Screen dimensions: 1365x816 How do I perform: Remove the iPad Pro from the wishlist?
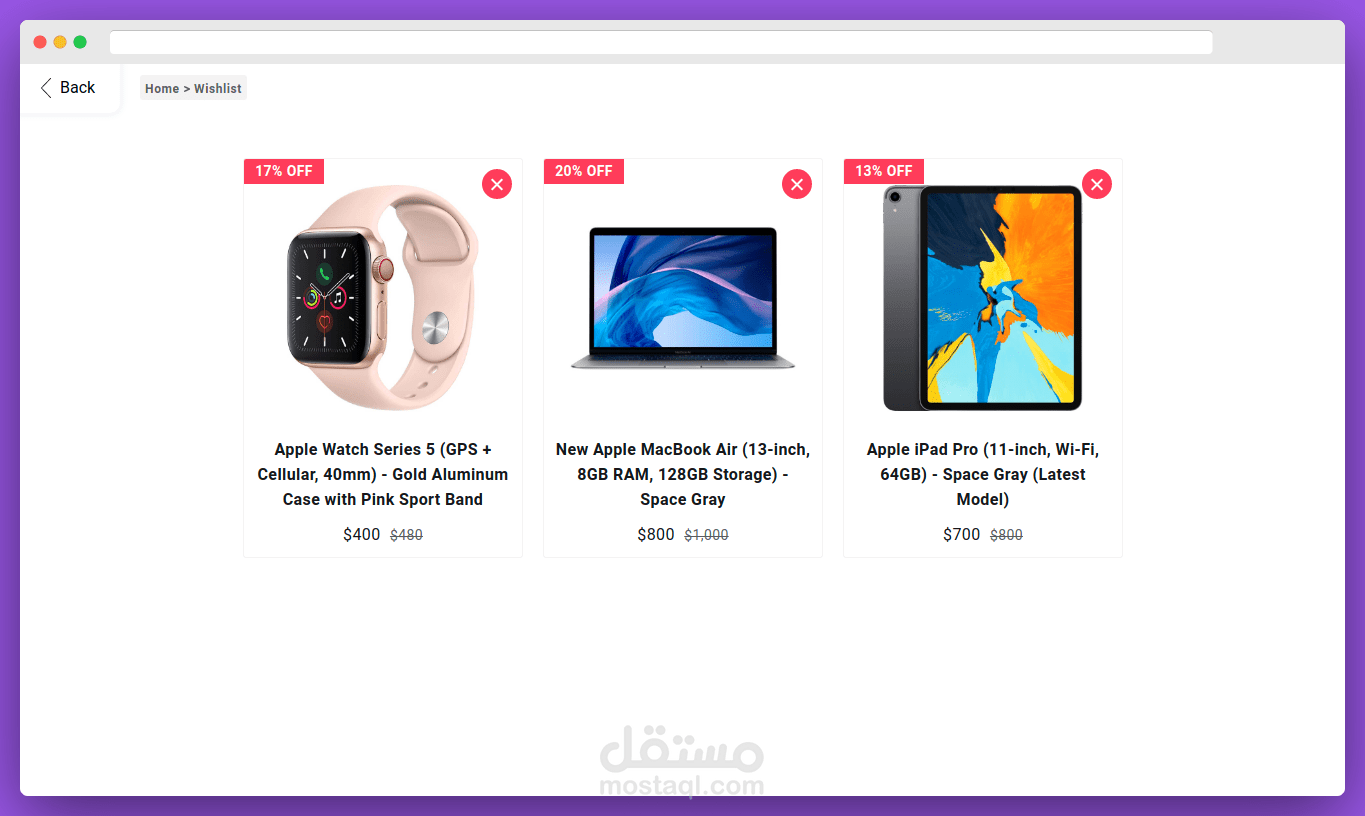coord(1097,184)
